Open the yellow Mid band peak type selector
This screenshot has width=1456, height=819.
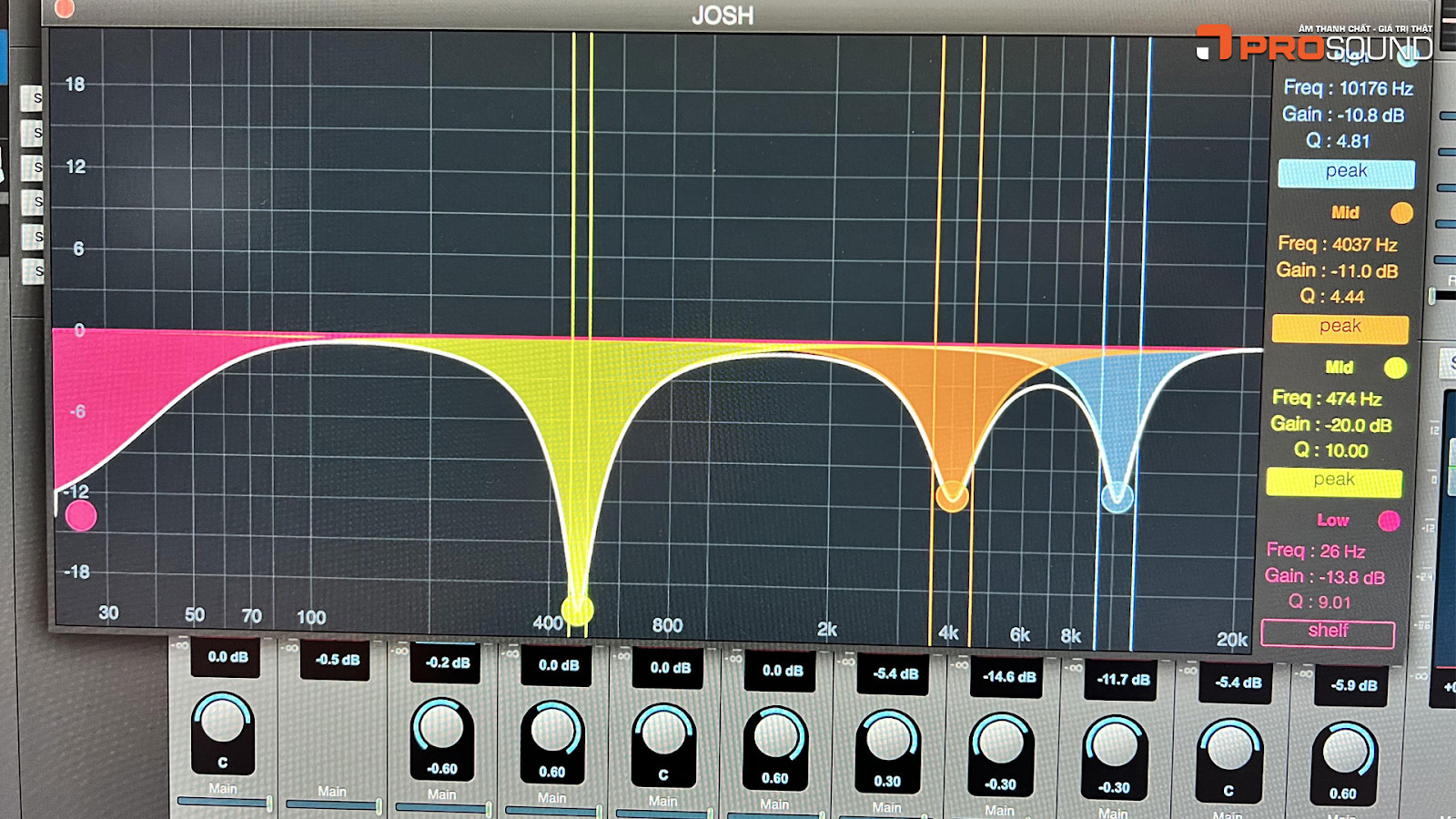tap(1334, 481)
